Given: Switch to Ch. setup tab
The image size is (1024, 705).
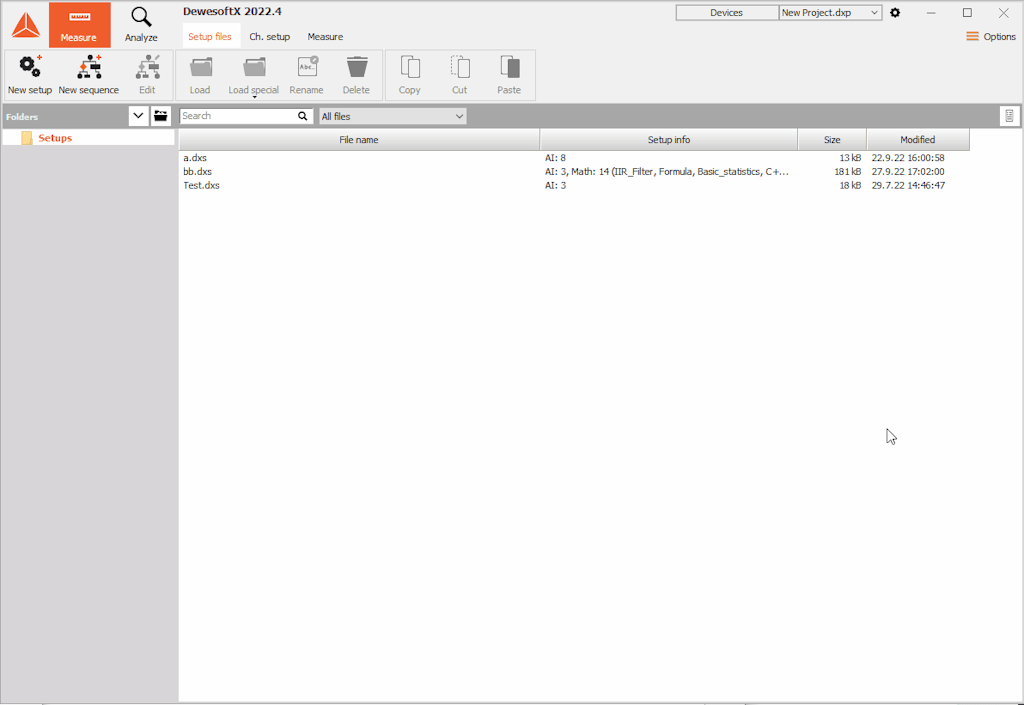Looking at the screenshot, I should (x=270, y=37).
